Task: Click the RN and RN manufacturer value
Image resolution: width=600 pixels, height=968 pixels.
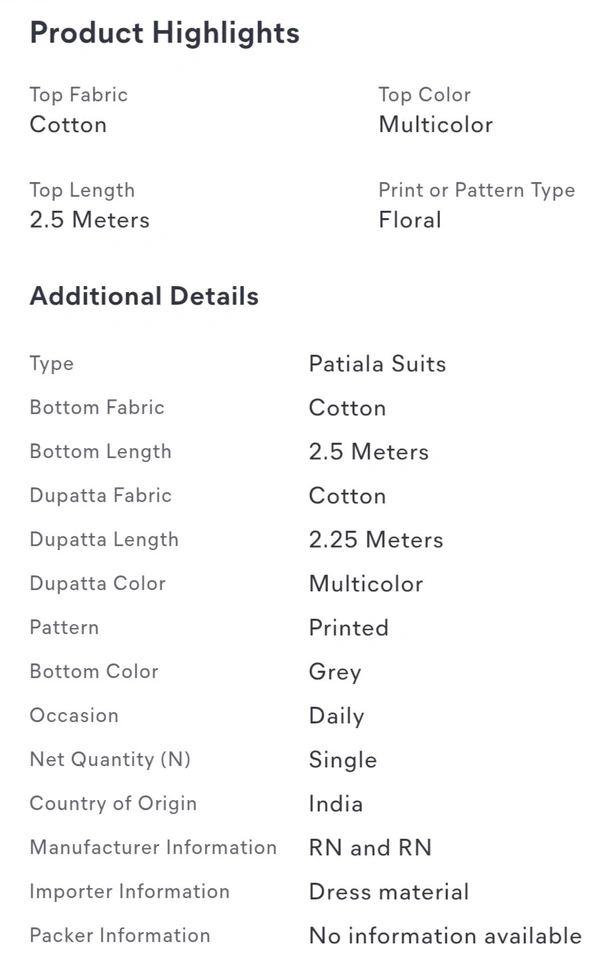Action: click(370, 848)
